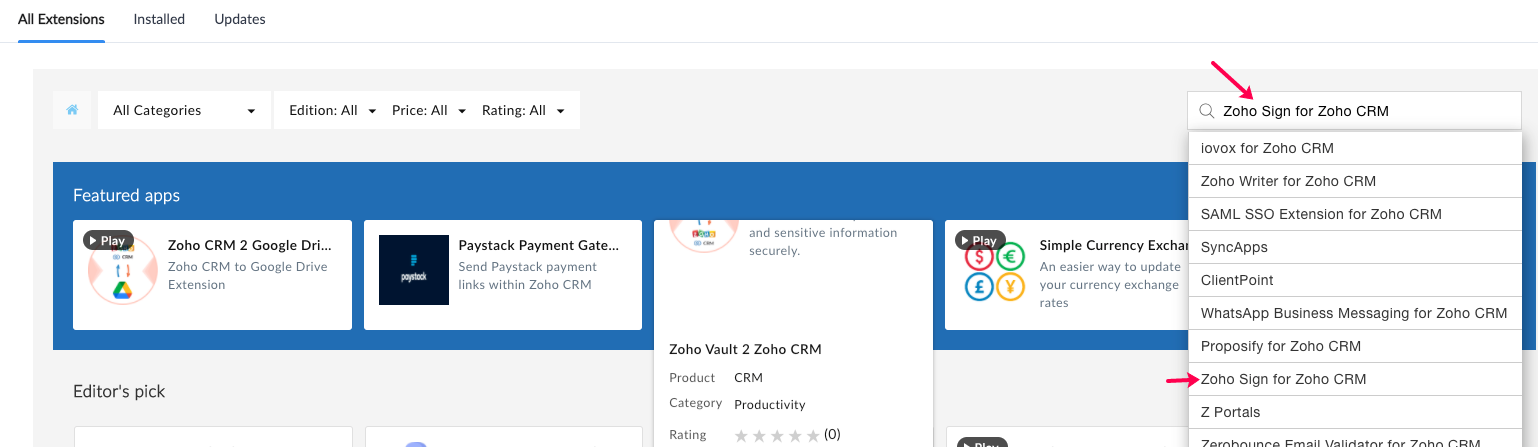The image size is (1538, 447).
Task: Expand the Price: All filter
Action: tap(429, 110)
